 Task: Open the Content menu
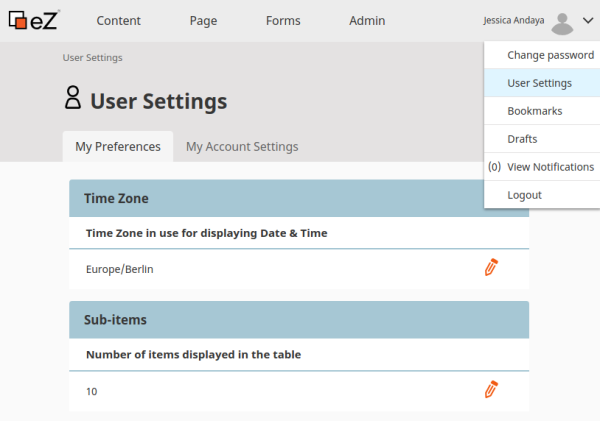[x=118, y=21]
